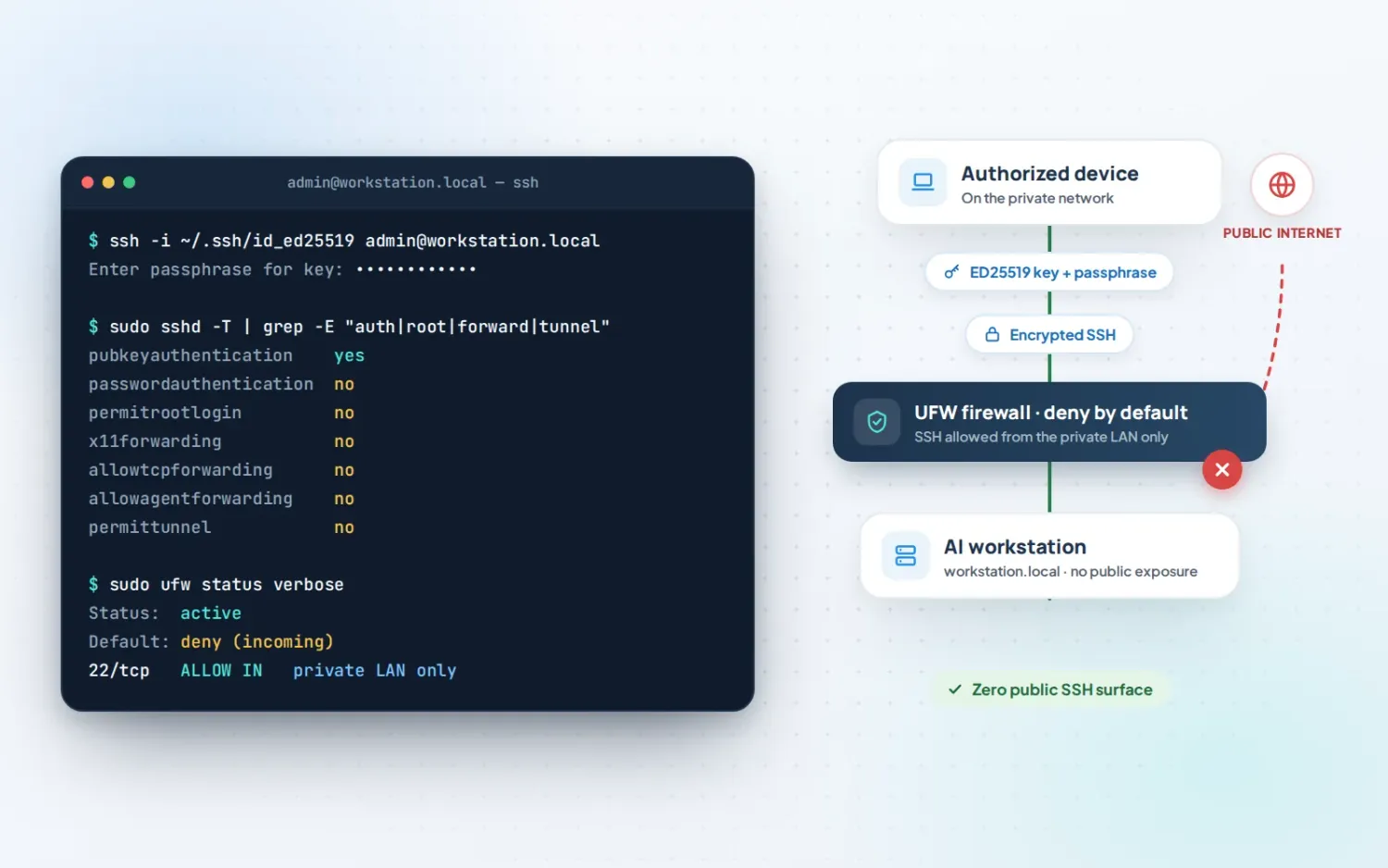The height and width of the screenshot is (868, 1388).
Task: Click the permittunnel setting line
Action: pos(221,527)
